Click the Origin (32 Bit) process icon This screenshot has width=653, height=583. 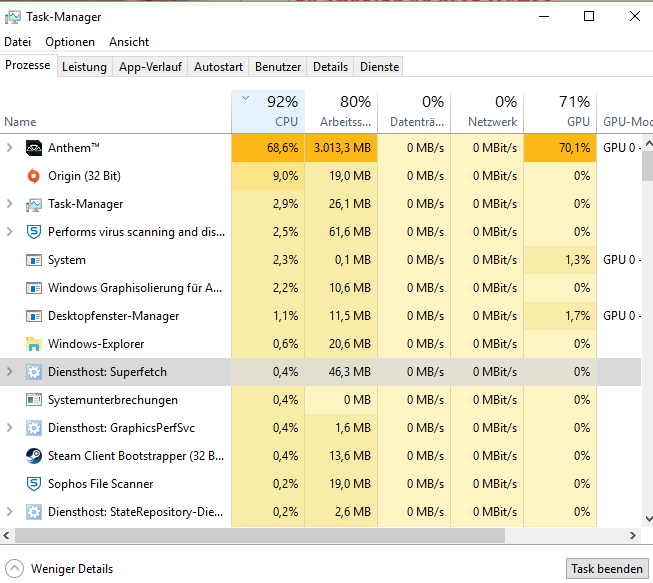point(32,176)
